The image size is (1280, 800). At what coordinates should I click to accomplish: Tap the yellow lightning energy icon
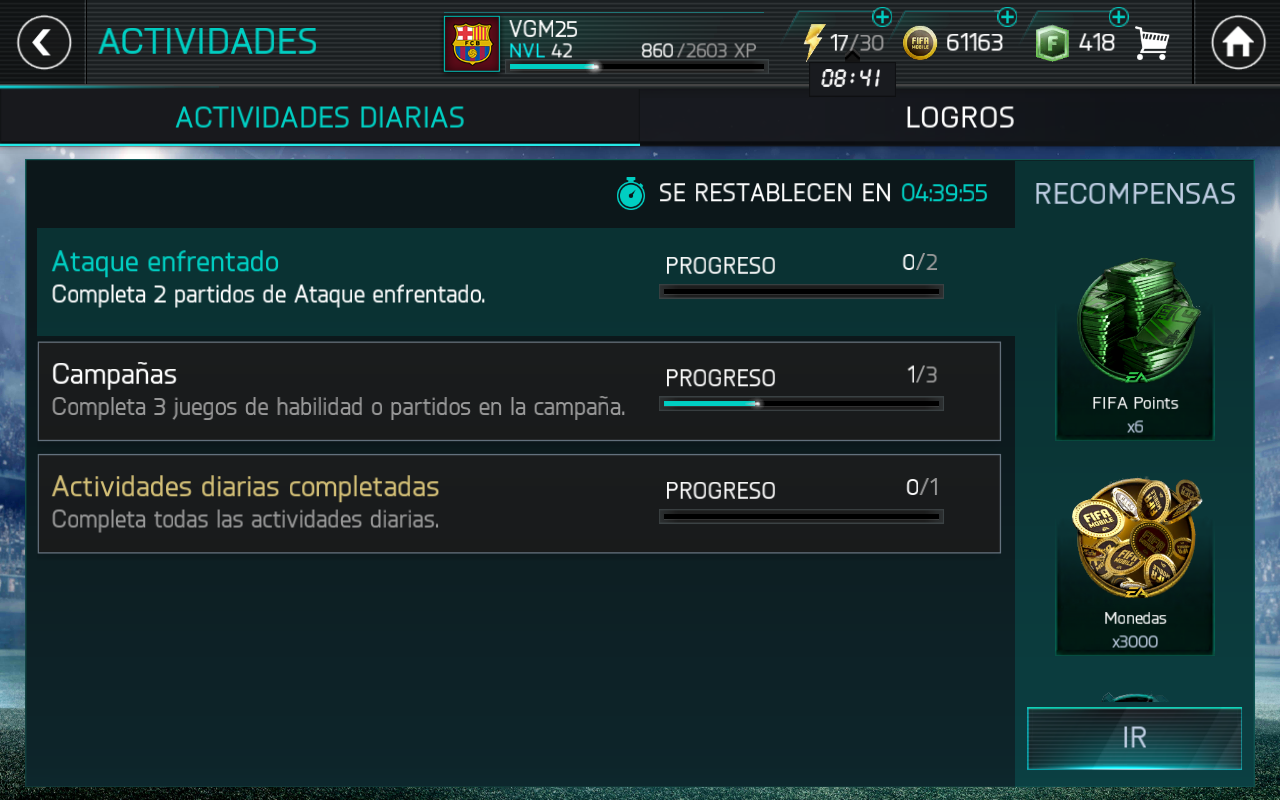coord(813,42)
